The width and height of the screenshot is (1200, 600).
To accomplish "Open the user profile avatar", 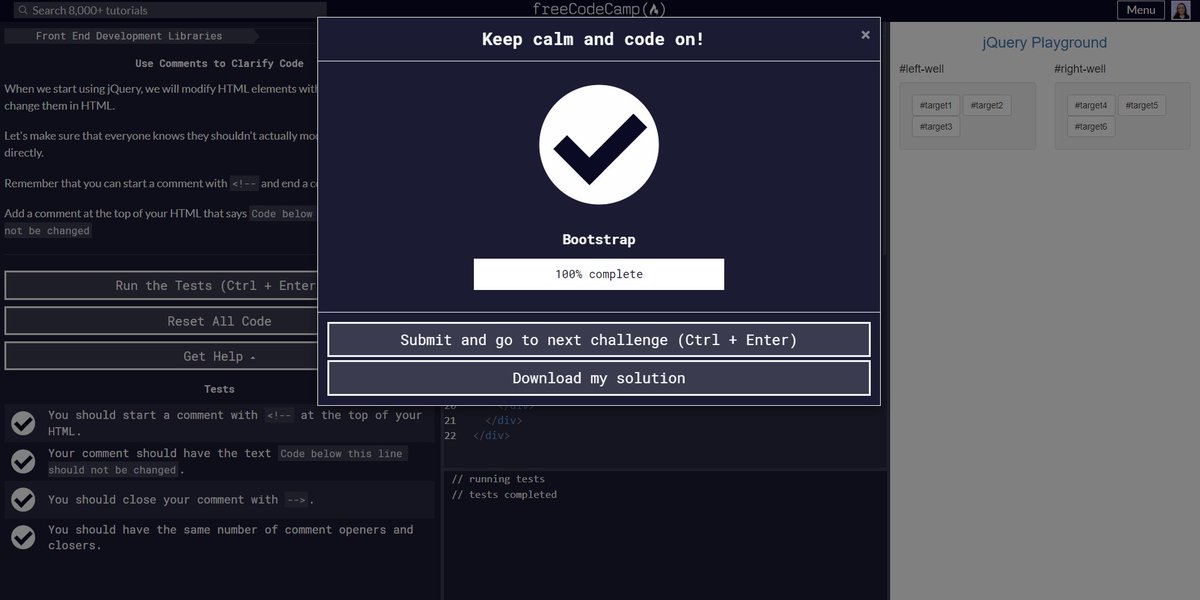I will [1181, 10].
